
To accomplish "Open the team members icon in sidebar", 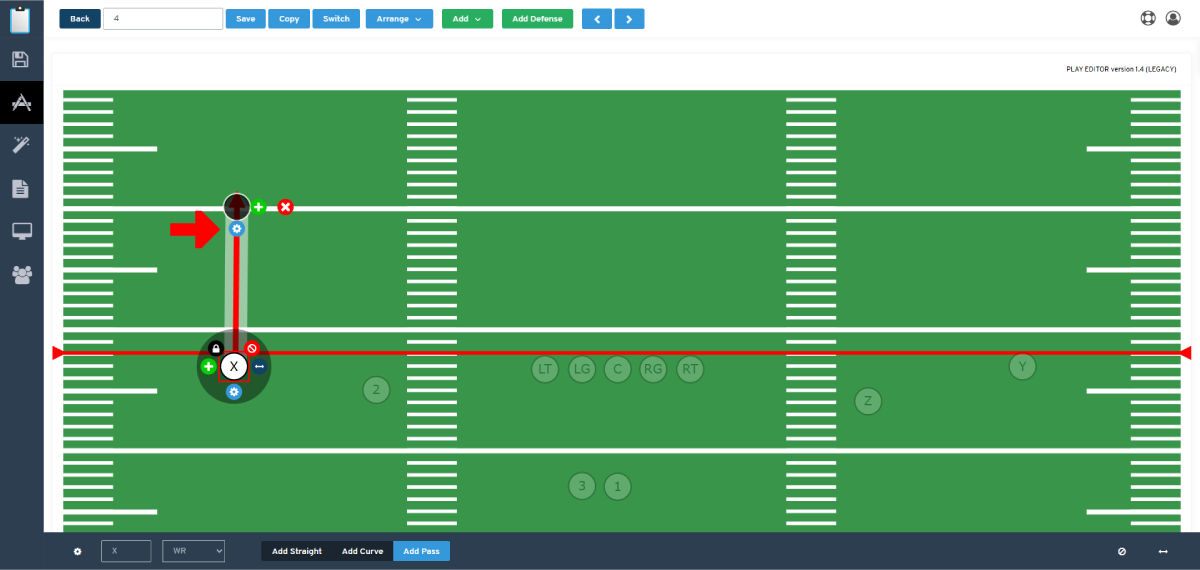I will (21, 274).
